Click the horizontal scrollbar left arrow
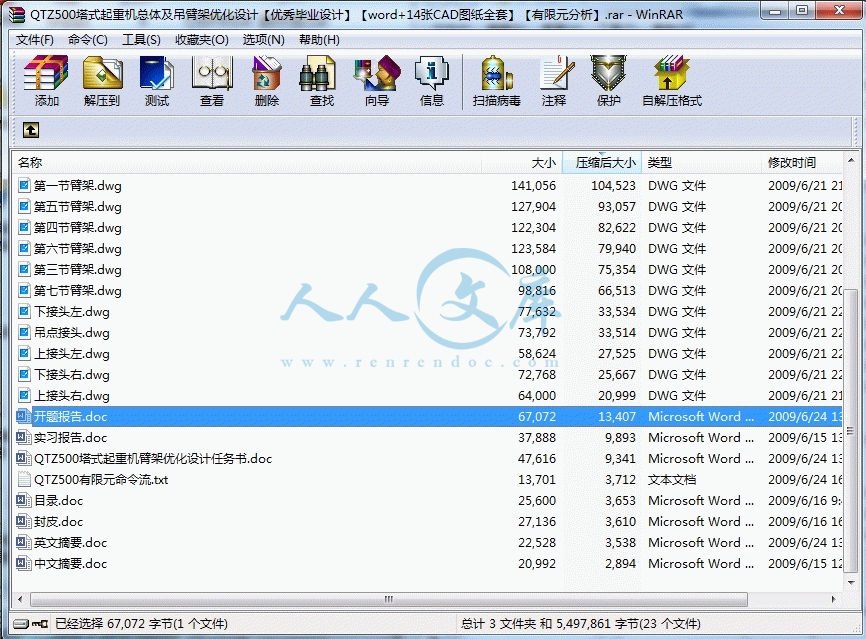 pyautogui.click(x=20, y=599)
